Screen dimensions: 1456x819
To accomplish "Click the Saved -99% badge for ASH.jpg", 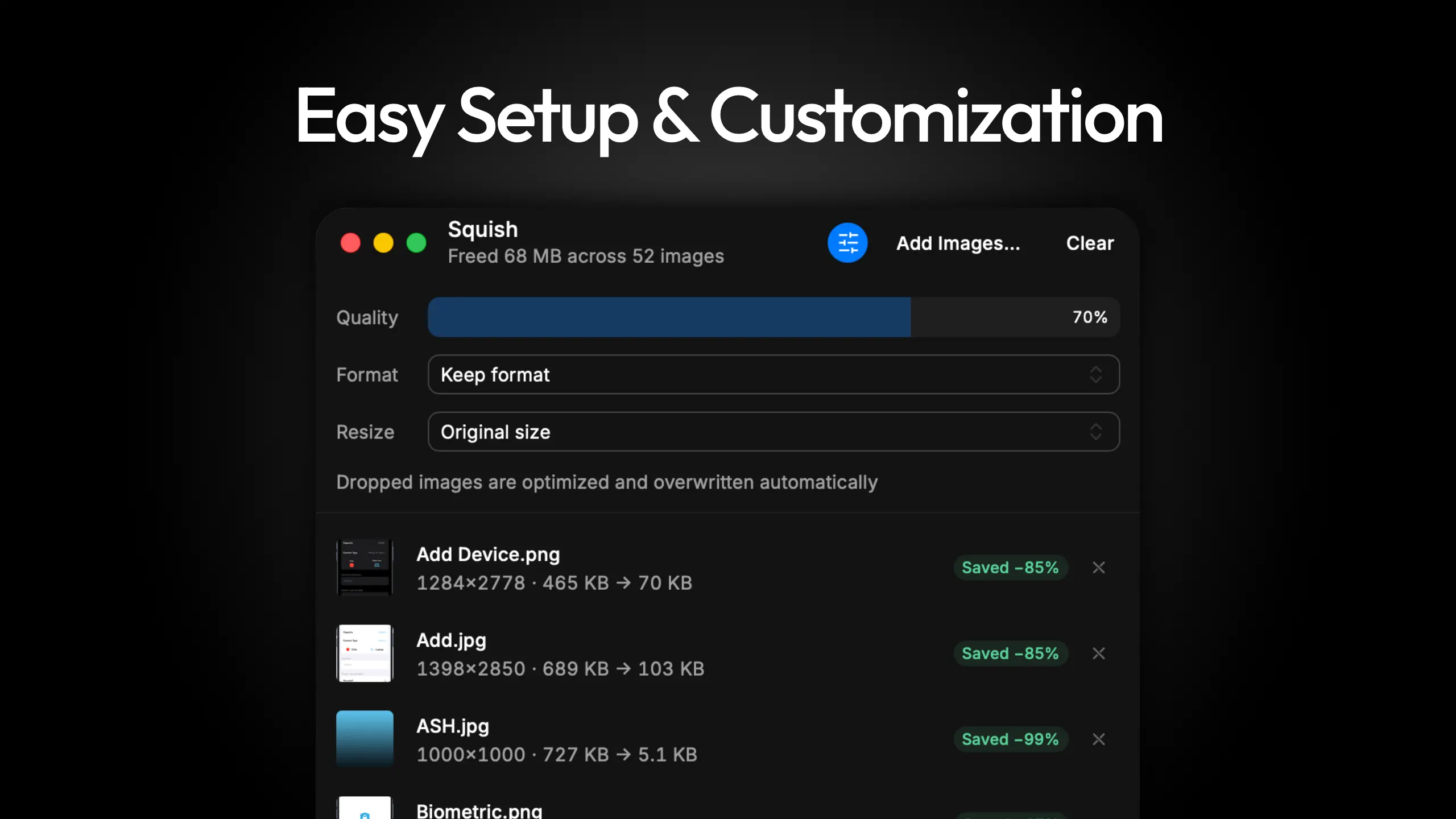I will [x=1011, y=739].
